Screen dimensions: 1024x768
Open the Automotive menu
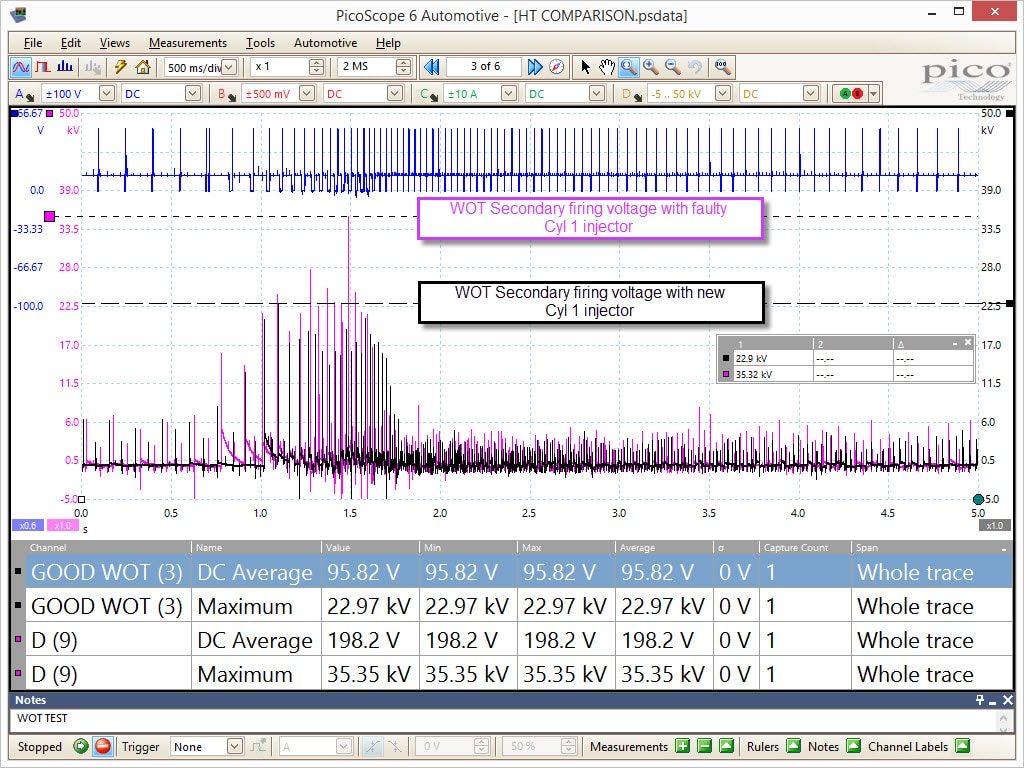pyautogui.click(x=325, y=42)
